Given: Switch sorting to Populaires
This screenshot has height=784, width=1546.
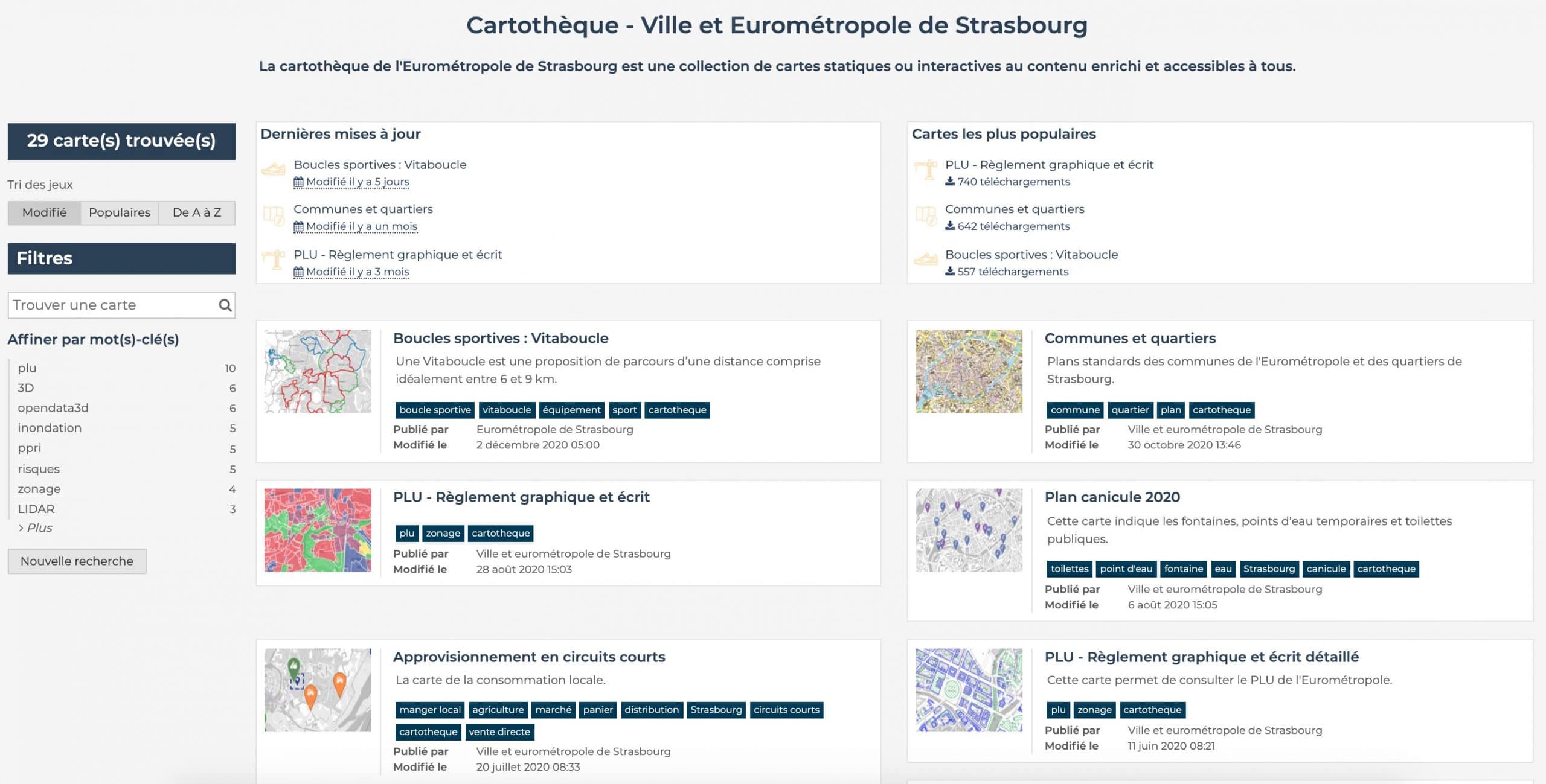Looking at the screenshot, I should (119, 212).
